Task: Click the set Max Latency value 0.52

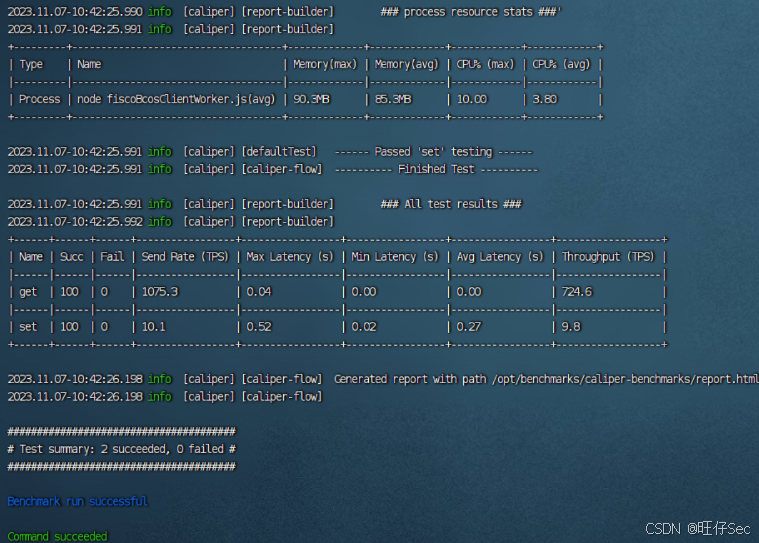Action: tap(259, 327)
